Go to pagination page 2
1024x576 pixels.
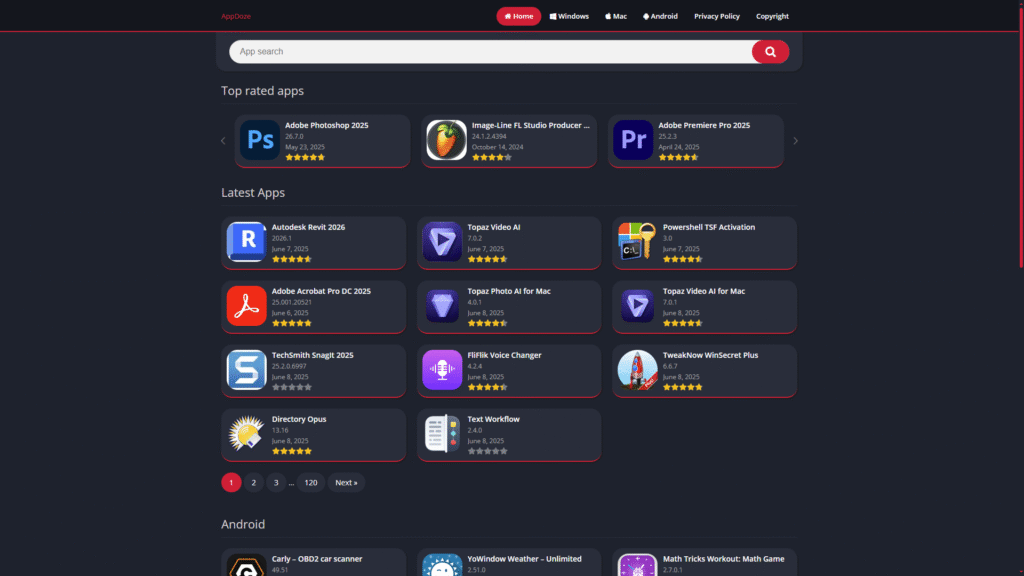click(254, 483)
